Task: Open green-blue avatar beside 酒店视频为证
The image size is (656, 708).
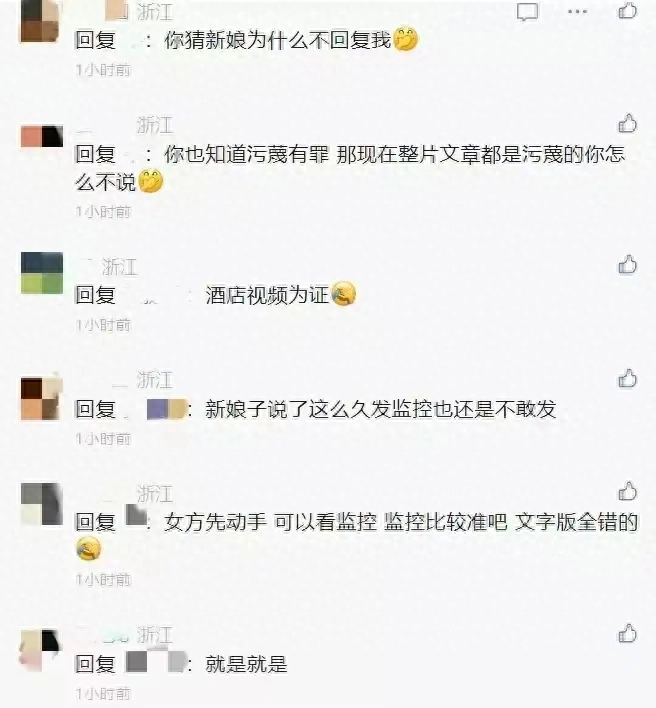Action: click(x=42, y=273)
